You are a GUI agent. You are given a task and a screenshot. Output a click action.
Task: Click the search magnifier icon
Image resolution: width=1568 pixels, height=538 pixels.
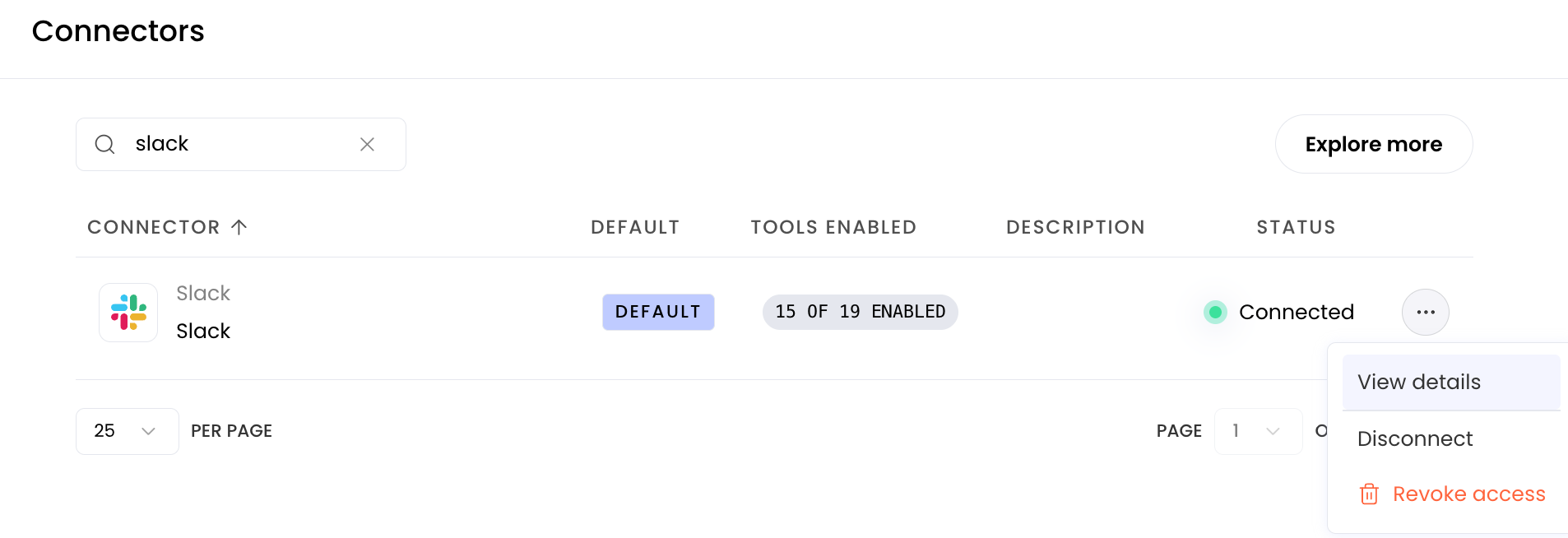104,145
